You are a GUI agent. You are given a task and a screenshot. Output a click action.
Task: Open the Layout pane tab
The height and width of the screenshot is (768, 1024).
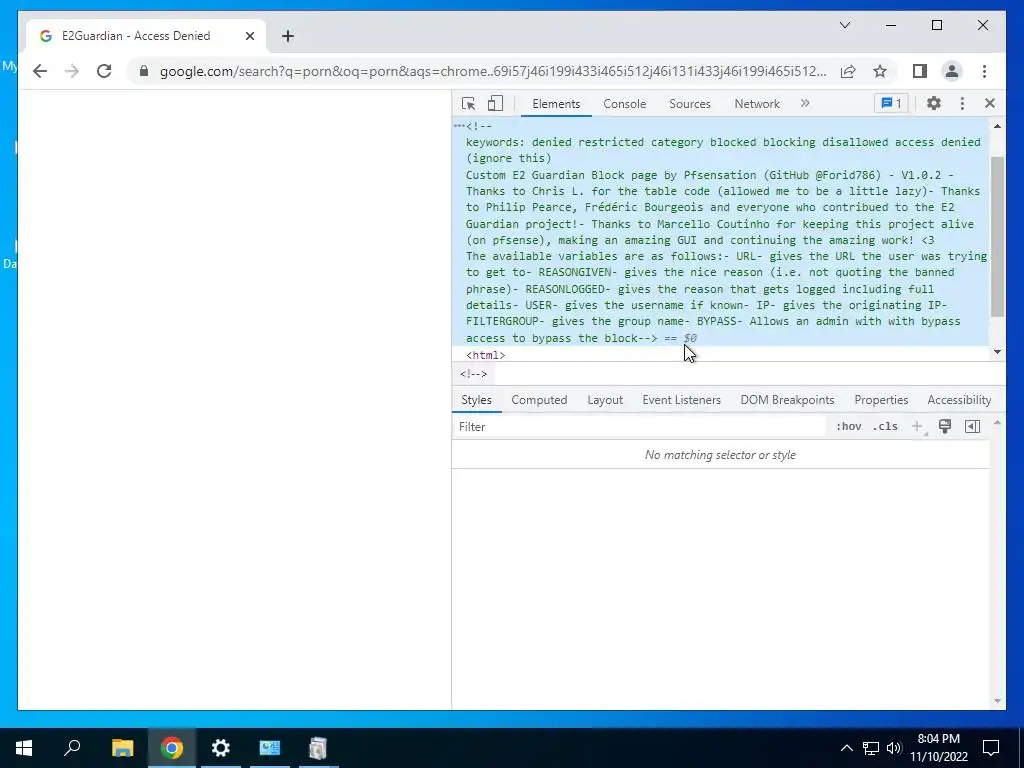click(x=605, y=400)
